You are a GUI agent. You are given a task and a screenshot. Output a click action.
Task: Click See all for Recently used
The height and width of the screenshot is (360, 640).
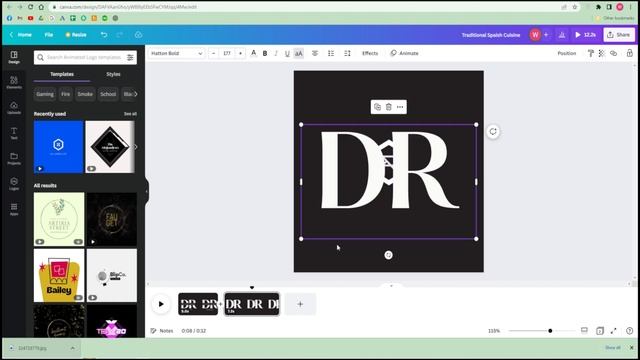point(130,114)
